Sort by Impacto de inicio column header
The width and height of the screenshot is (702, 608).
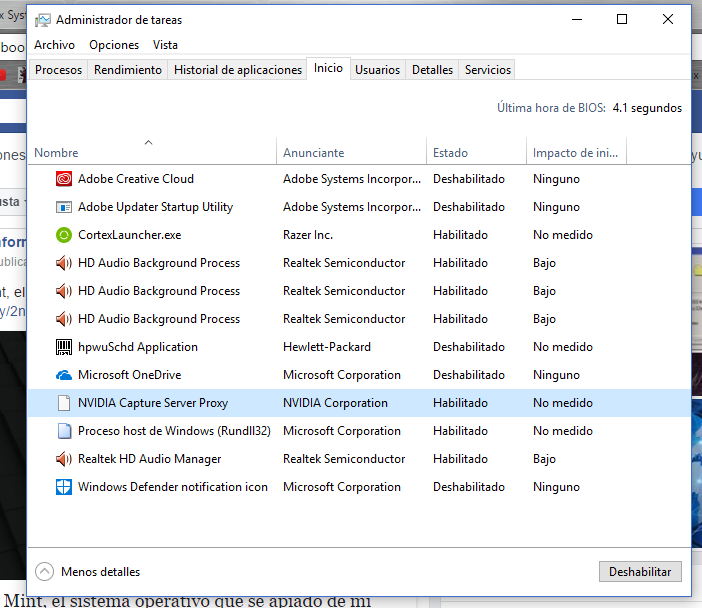coord(575,153)
